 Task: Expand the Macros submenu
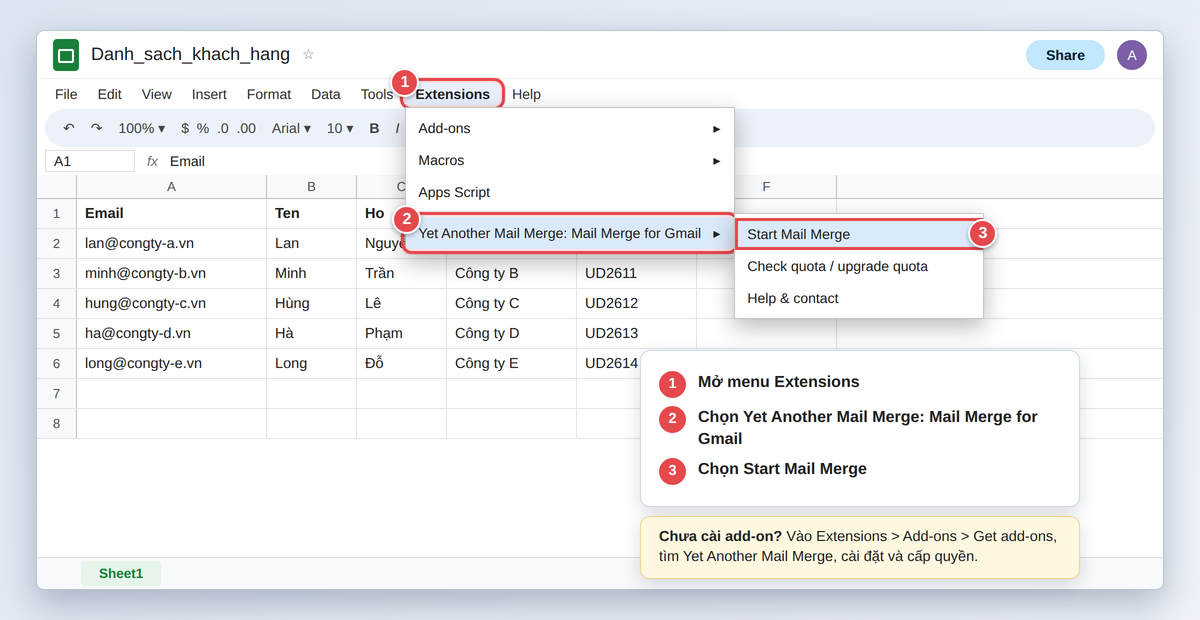[x=570, y=160]
